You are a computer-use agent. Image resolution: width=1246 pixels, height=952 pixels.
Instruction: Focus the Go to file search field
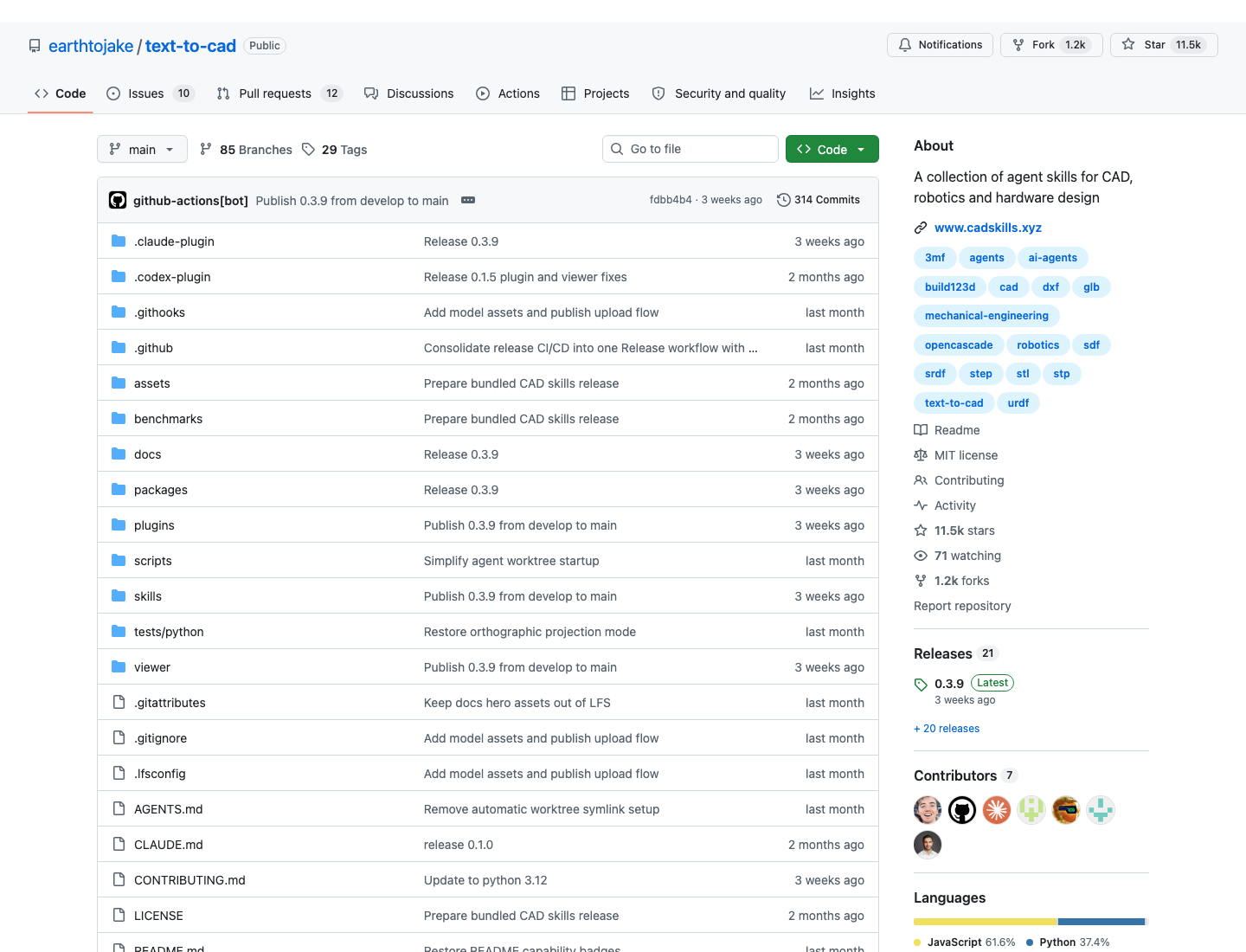(x=690, y=149)
